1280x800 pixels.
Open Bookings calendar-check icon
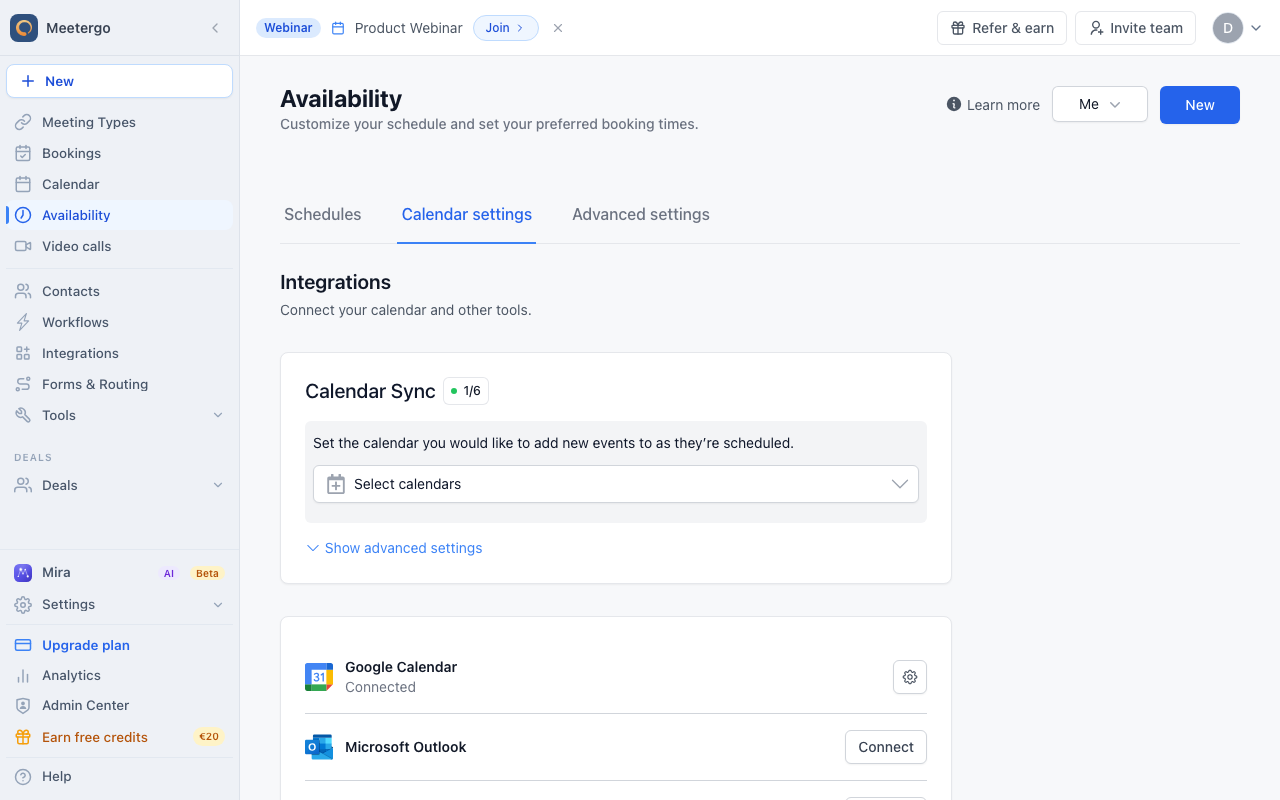point(23,153)
